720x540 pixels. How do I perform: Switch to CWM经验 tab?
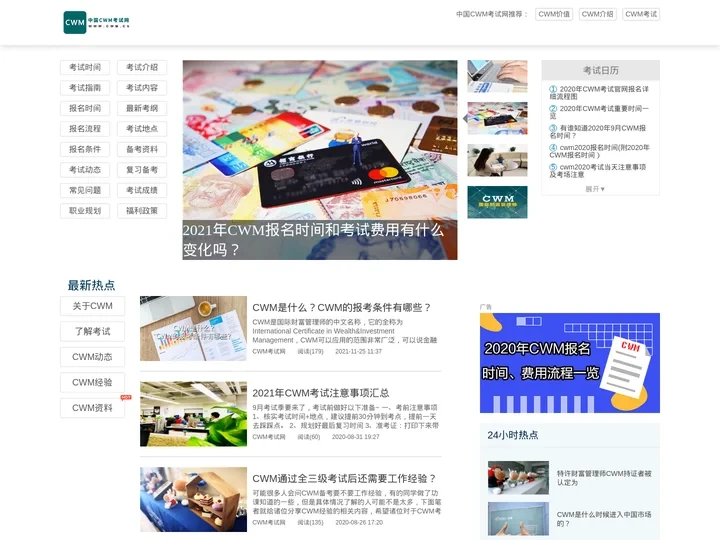(92, 382)
